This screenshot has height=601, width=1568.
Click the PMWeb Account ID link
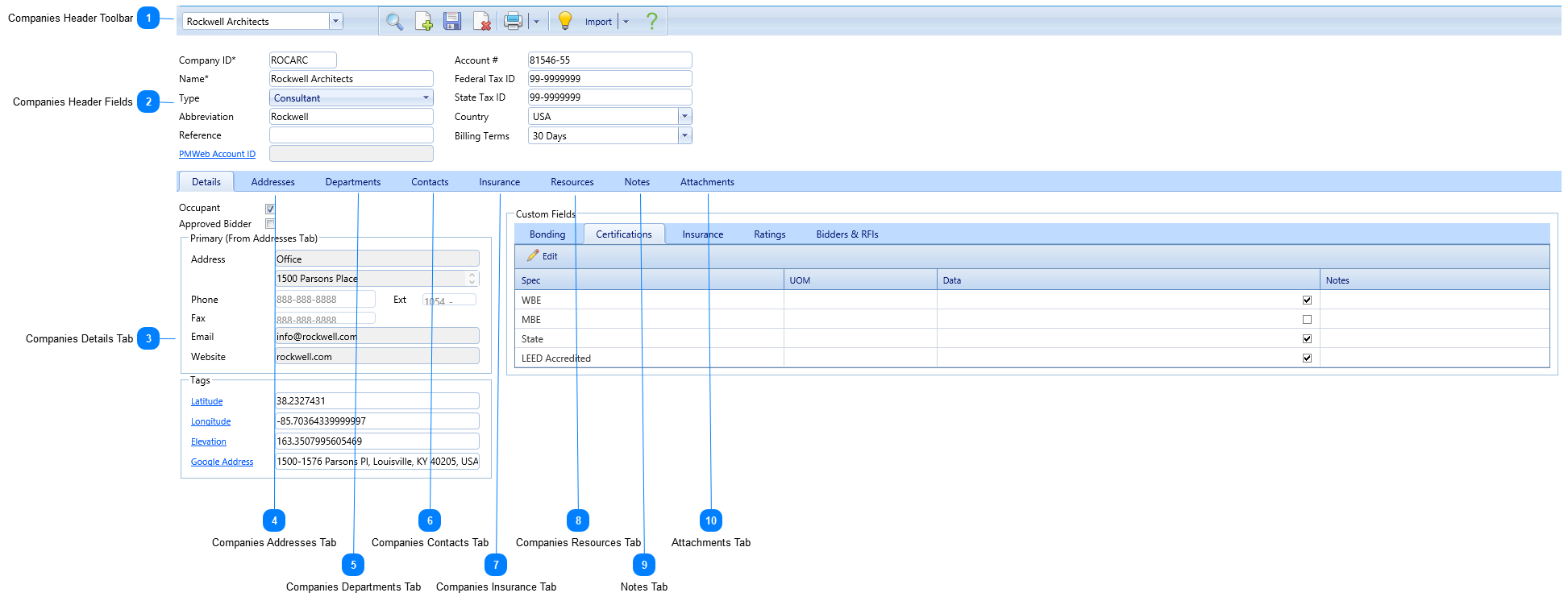pyautogui.click(x=217, y=154)
